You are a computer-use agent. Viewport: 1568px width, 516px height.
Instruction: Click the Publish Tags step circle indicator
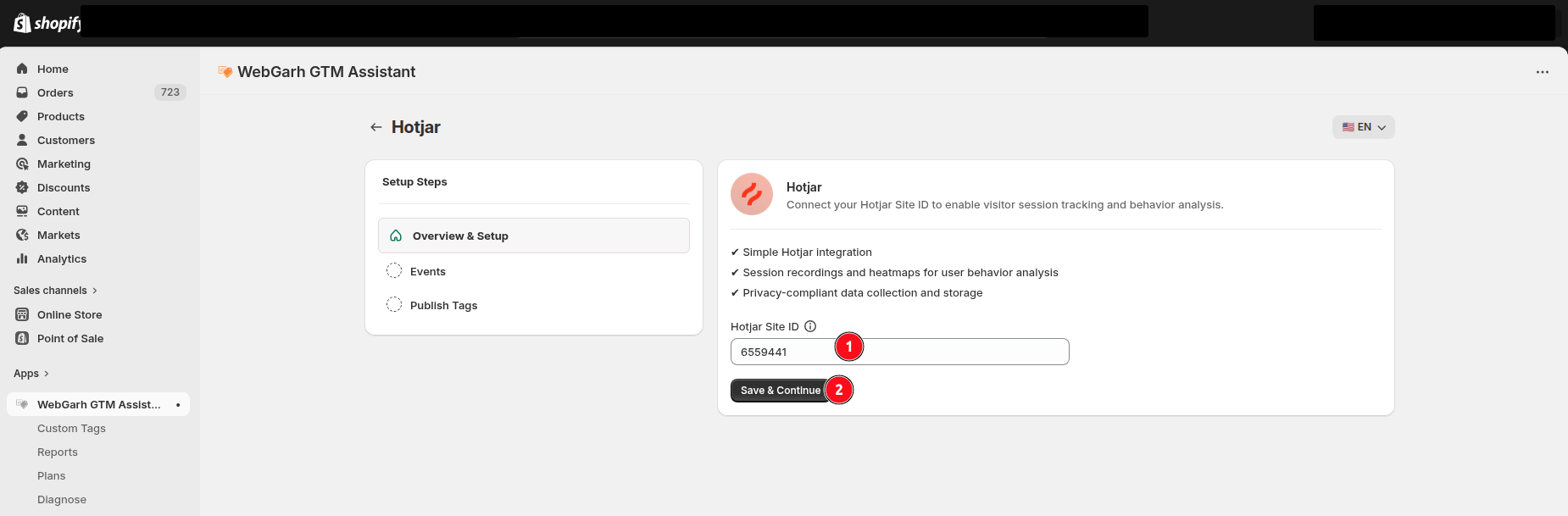pos(394,304)
